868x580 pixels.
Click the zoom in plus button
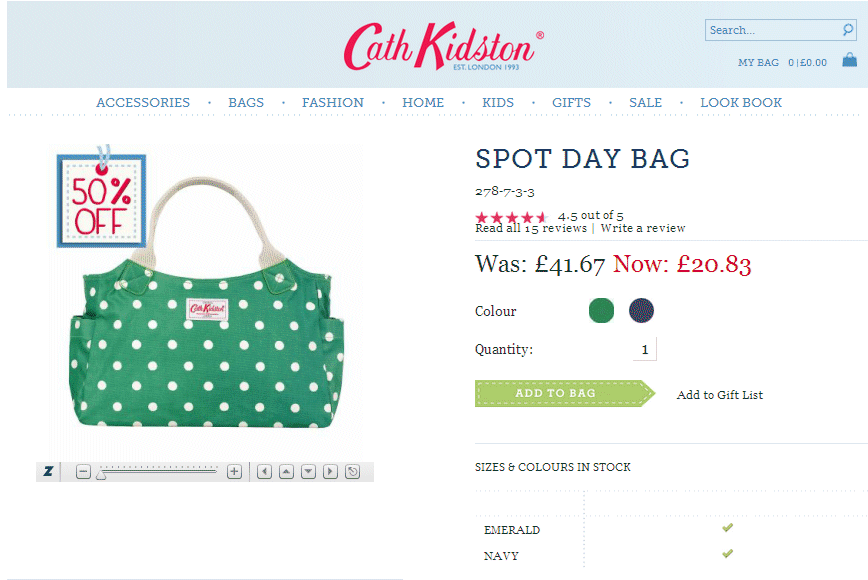(x=234, y=472)
